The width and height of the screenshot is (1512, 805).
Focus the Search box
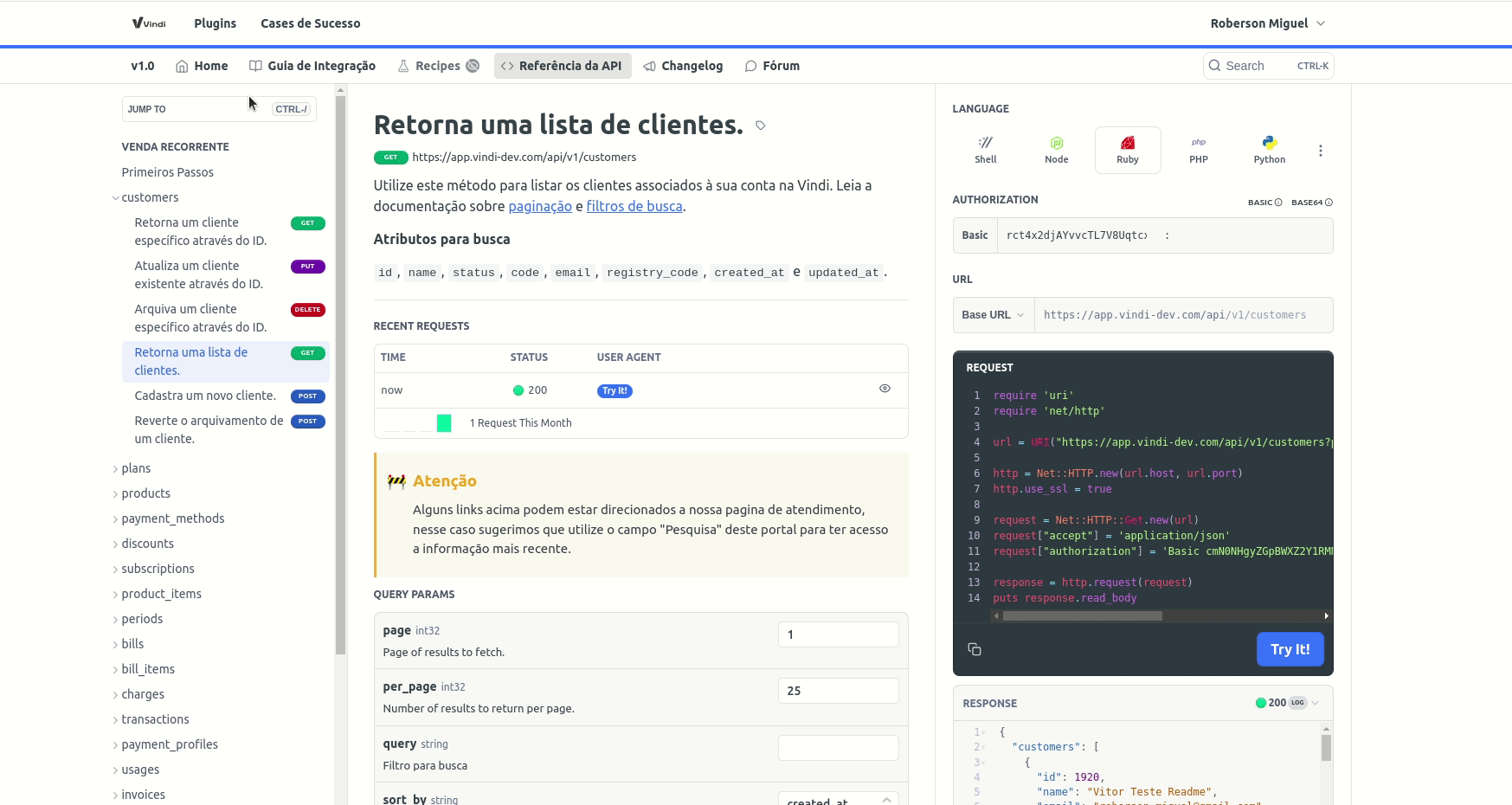click(x=1268, y=66)
